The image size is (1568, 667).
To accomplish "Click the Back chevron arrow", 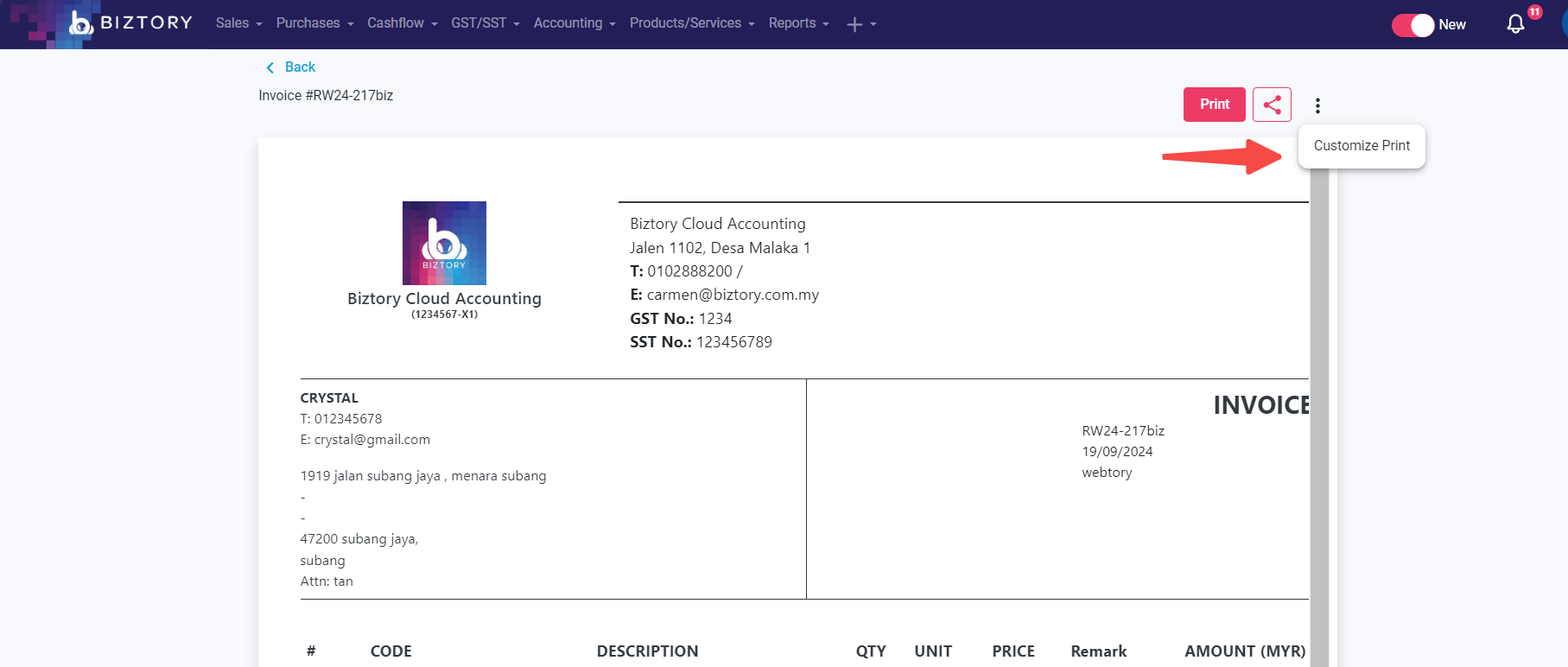I will pos(270,67).
